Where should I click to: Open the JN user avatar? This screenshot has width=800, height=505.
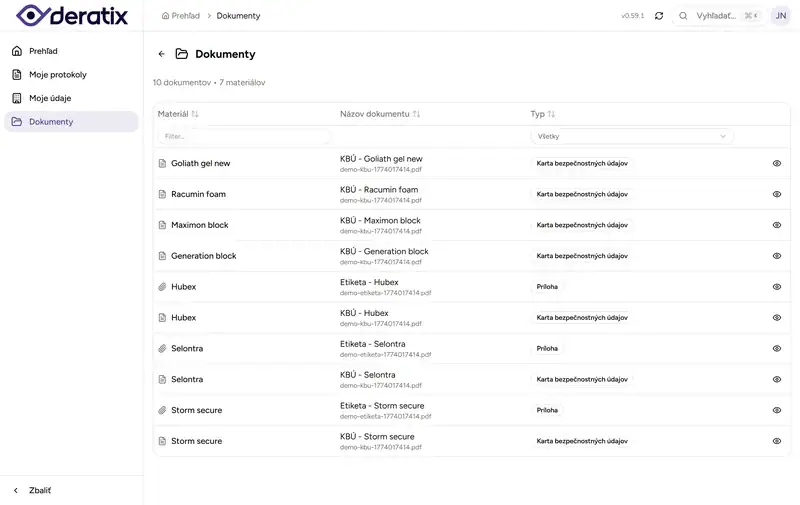click(780, 16)
